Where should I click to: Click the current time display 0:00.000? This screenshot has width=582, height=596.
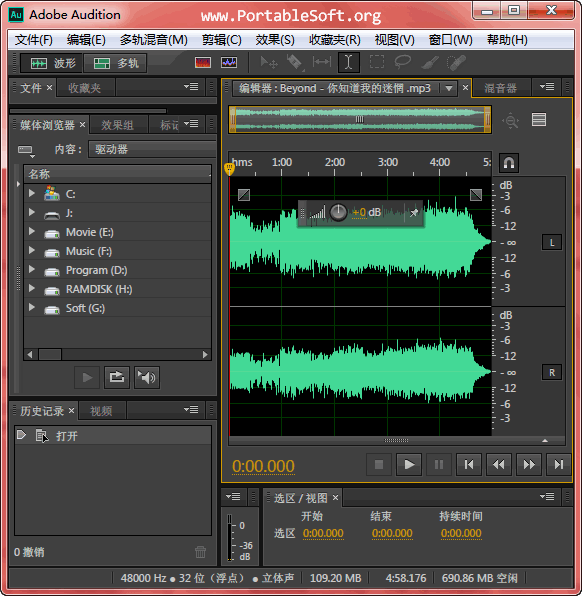[263, 466]
